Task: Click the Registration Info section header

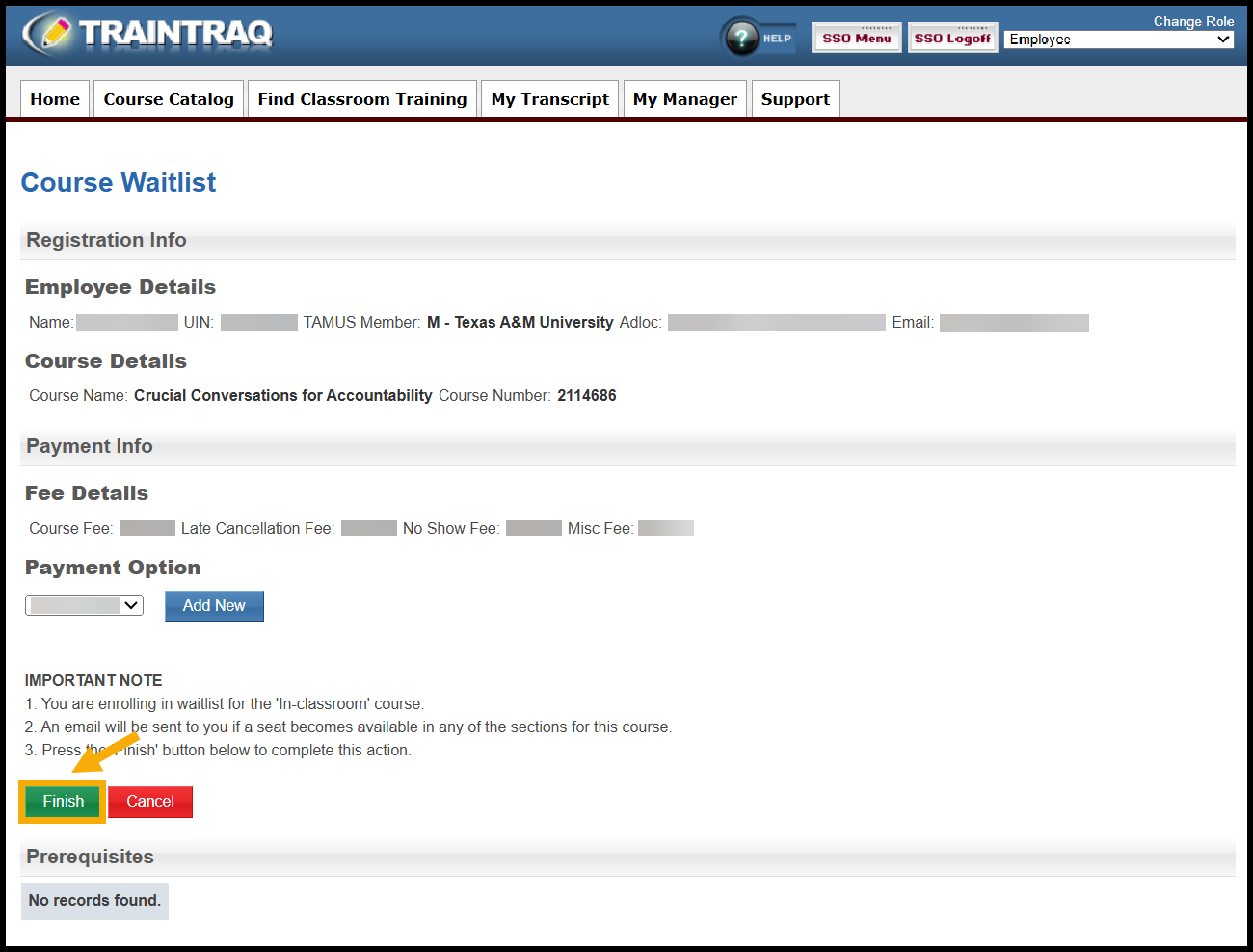Action: (106, 240)
